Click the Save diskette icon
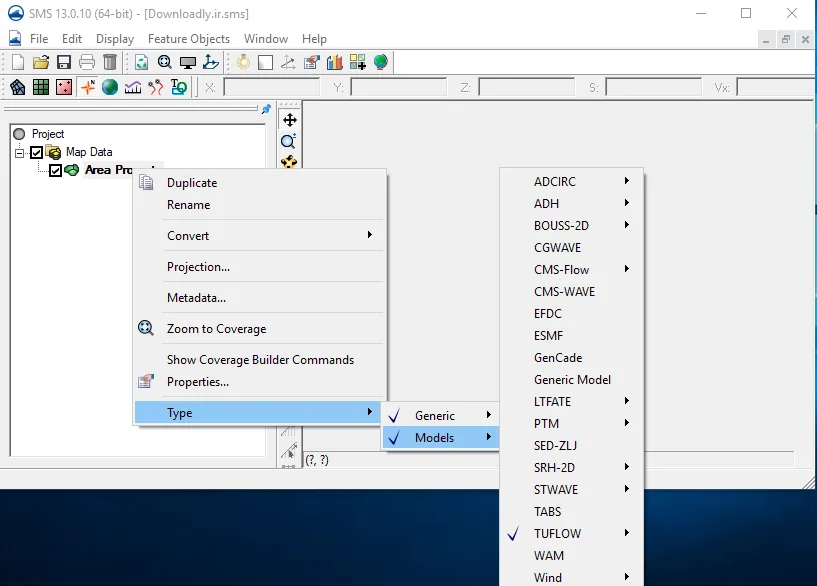 tap(64, 62)
